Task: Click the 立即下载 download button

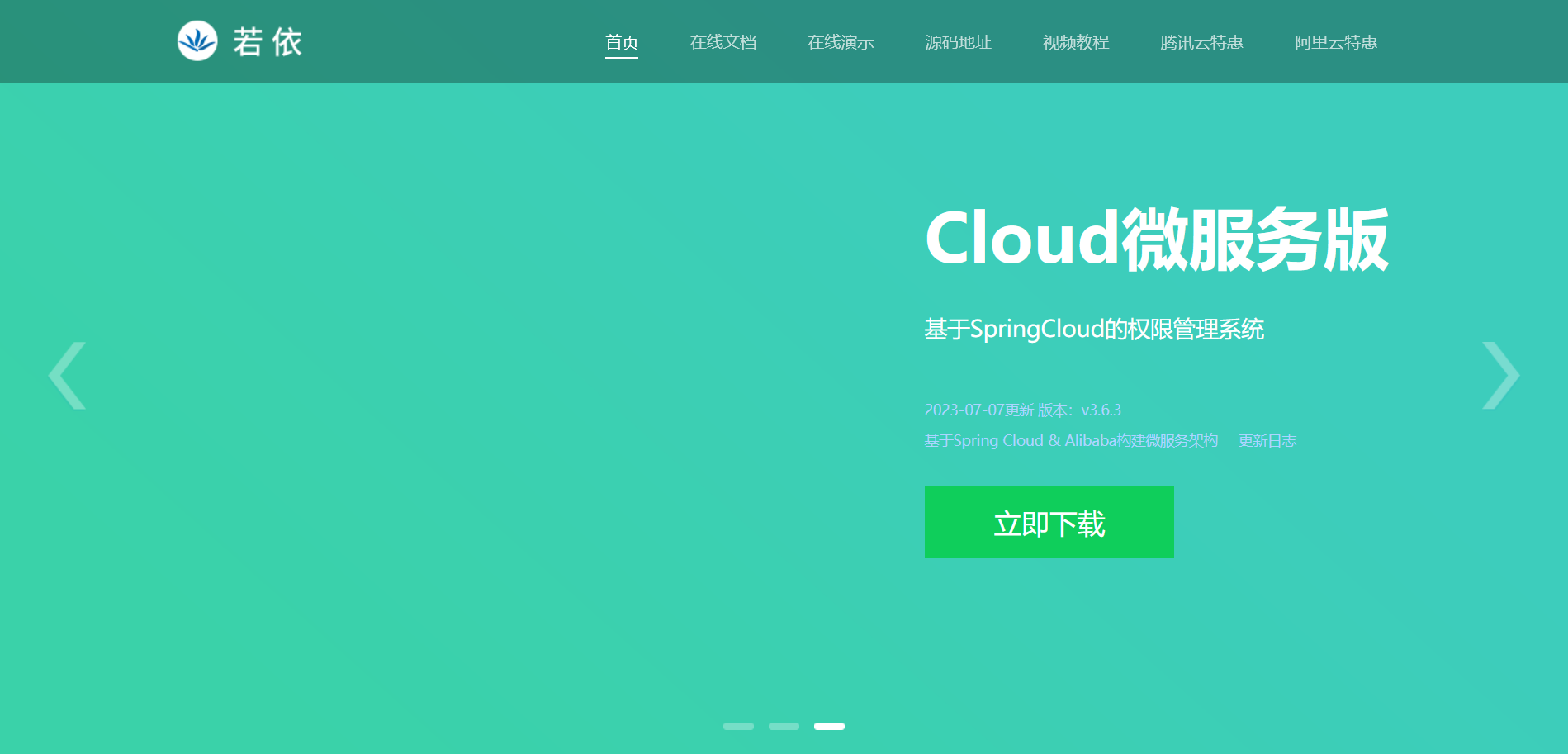Action: click(x=1049, y=522)
